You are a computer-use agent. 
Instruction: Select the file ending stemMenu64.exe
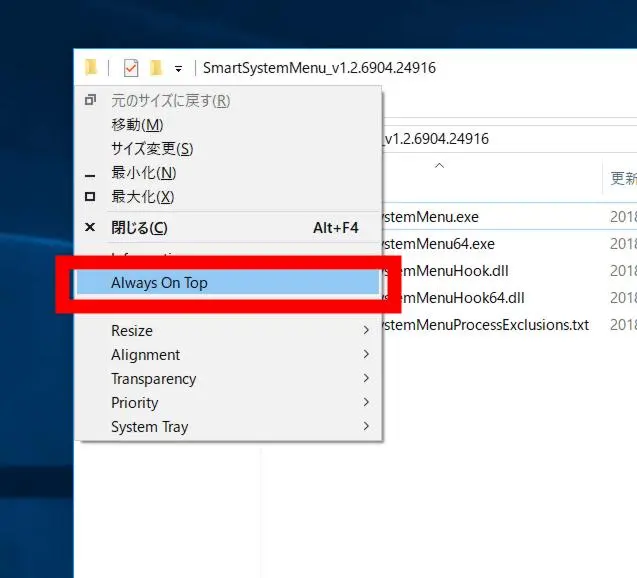point(438,244)
